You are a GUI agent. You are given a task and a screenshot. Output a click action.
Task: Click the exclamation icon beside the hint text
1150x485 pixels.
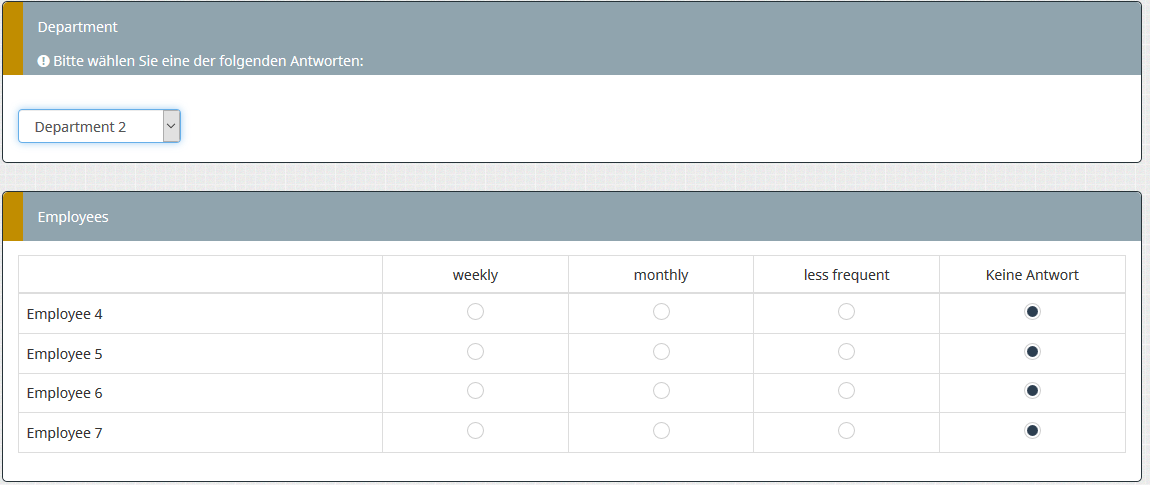[43, 61]
